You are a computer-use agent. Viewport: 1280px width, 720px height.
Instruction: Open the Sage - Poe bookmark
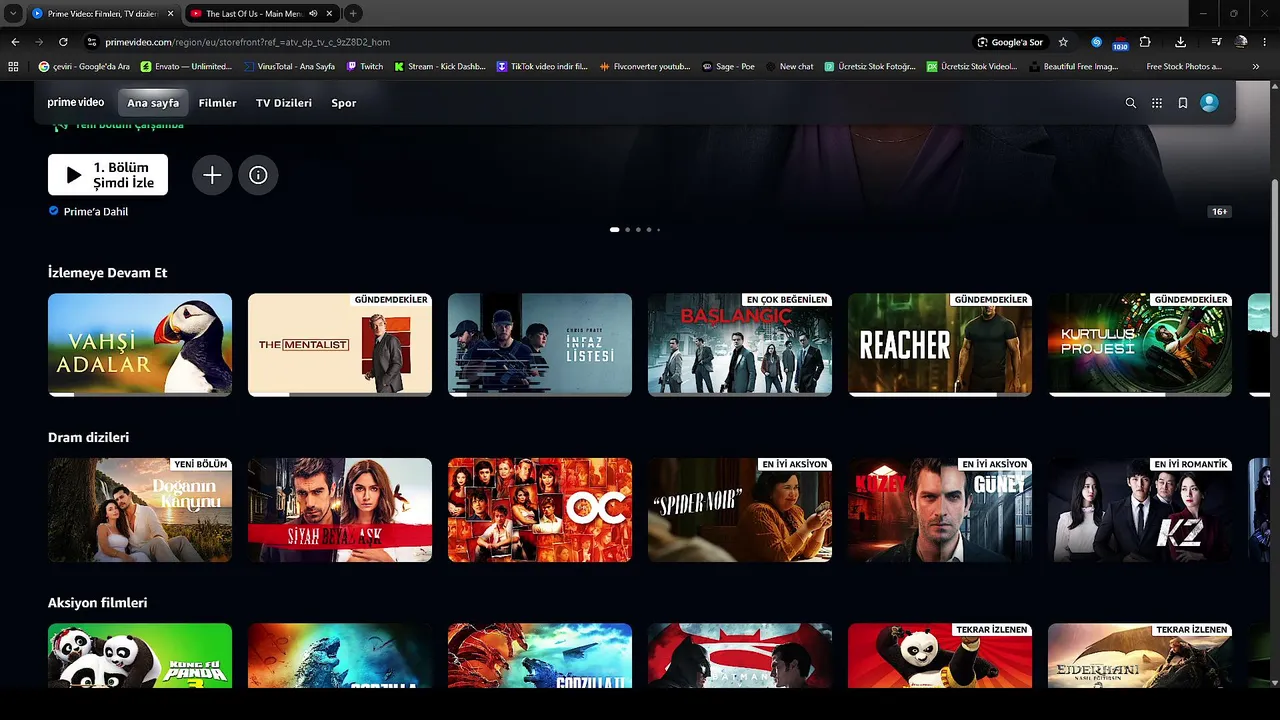(728, 66)
